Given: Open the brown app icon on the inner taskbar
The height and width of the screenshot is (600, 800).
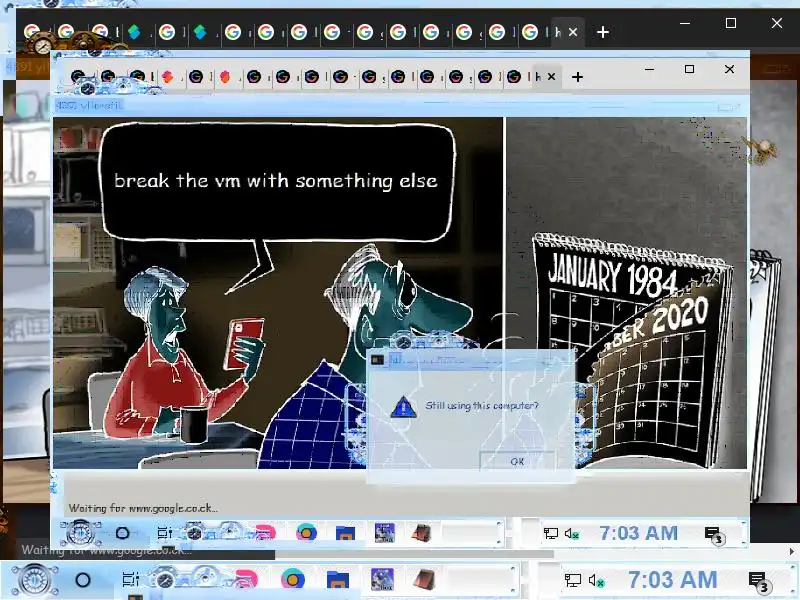Looking at the screenshot, I should (421, 533).
